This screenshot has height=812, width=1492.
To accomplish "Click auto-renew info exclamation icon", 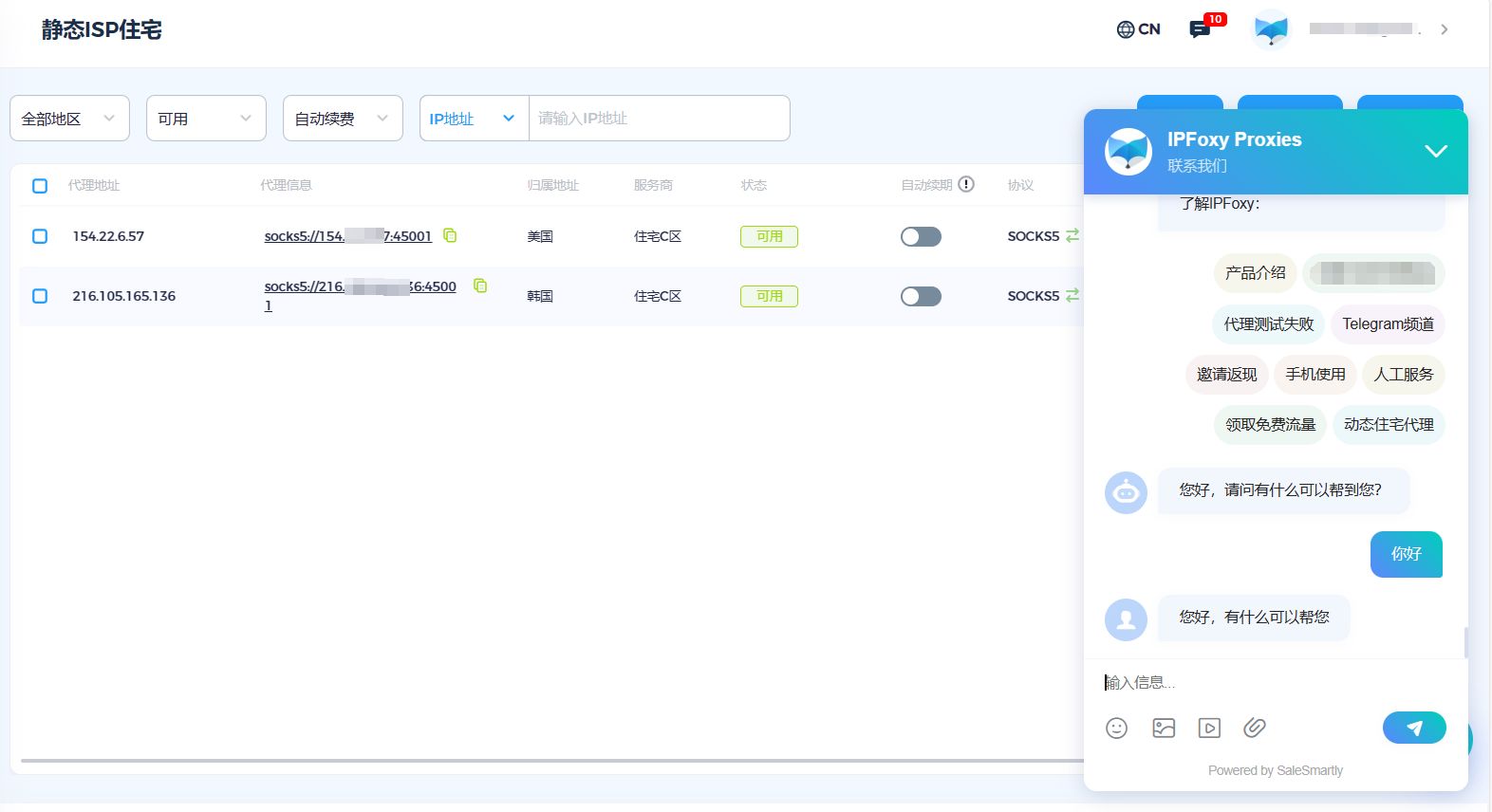I will pyautogui.click(x=966, y=184).
